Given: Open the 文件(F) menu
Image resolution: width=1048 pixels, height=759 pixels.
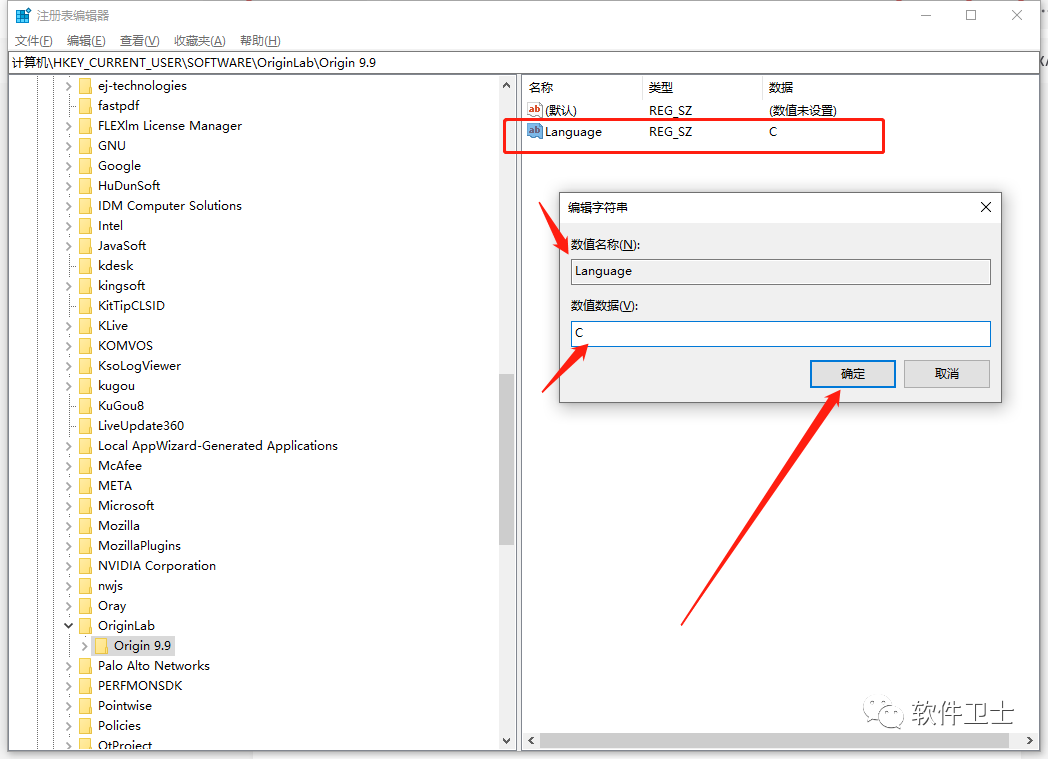Looking at the screenshot, I should [33, 41].
